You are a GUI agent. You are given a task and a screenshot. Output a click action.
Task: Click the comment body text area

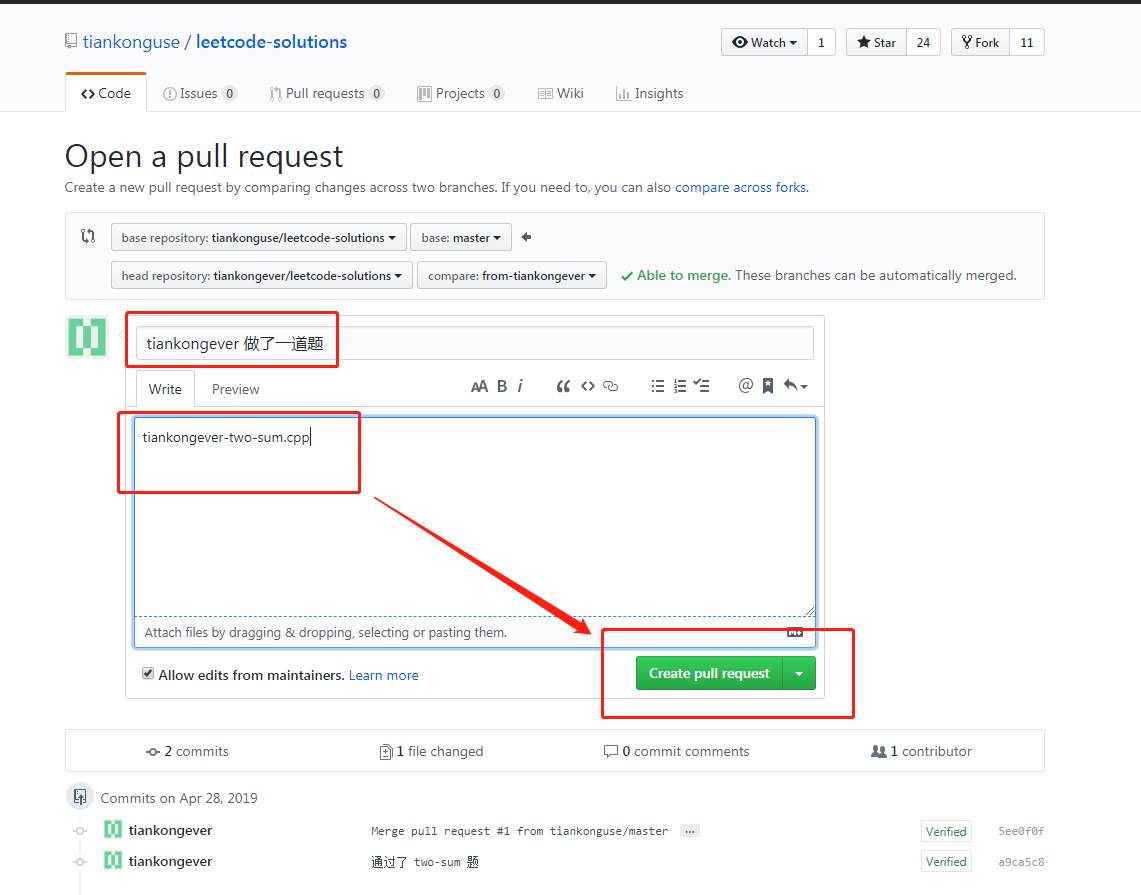[x=474, y=517]
